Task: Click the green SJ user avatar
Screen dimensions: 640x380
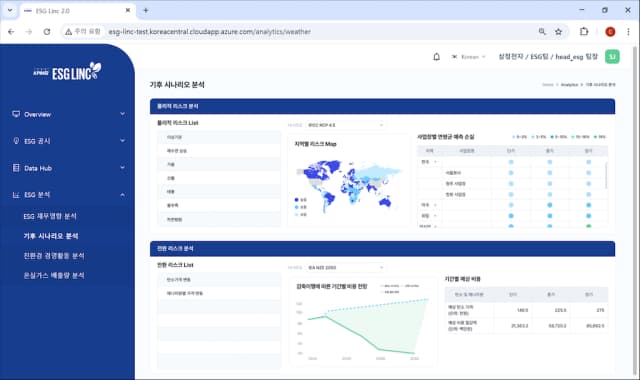Action: [x=612, y=57]
